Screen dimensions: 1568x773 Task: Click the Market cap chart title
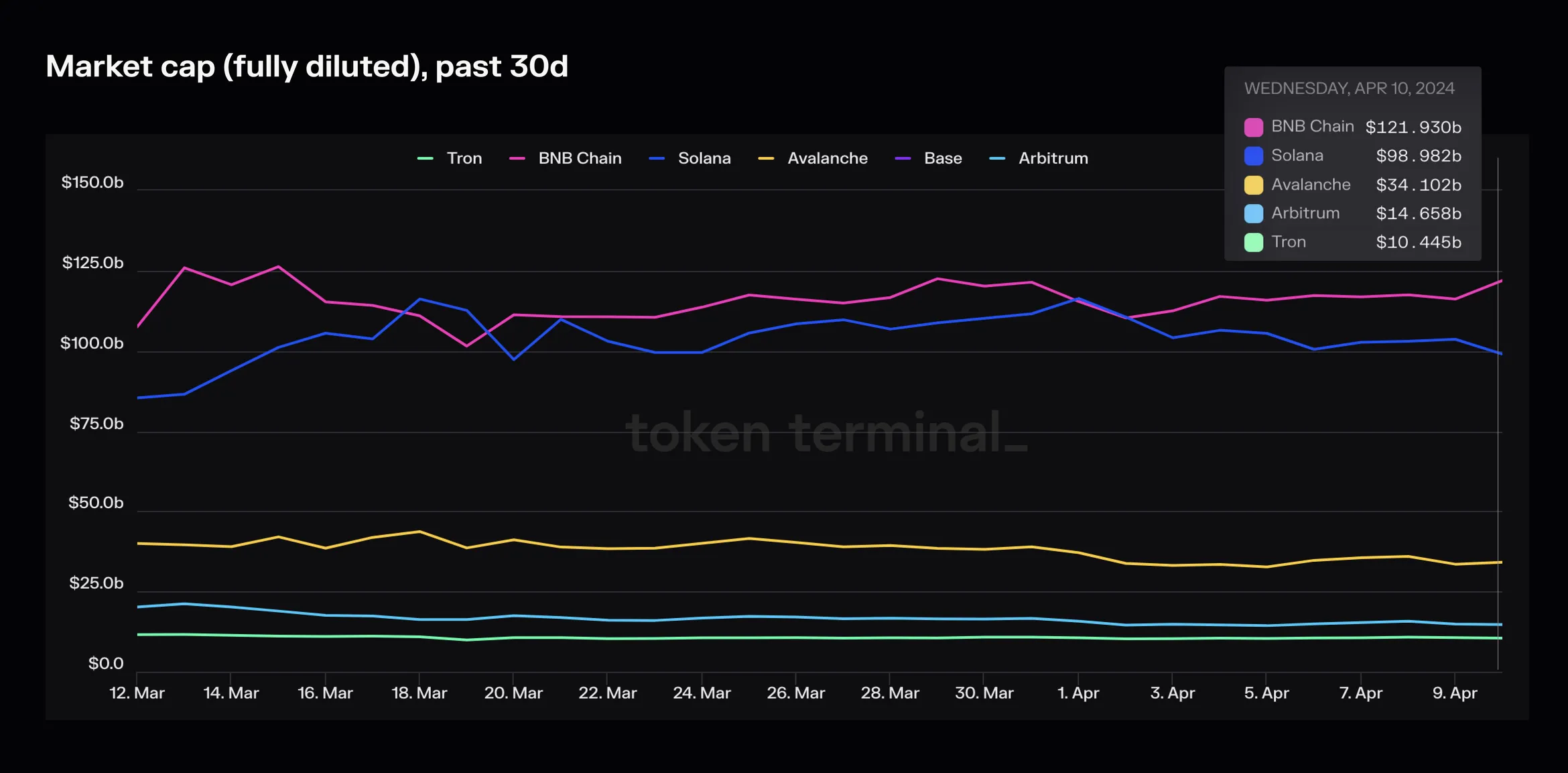coord(307,67)
